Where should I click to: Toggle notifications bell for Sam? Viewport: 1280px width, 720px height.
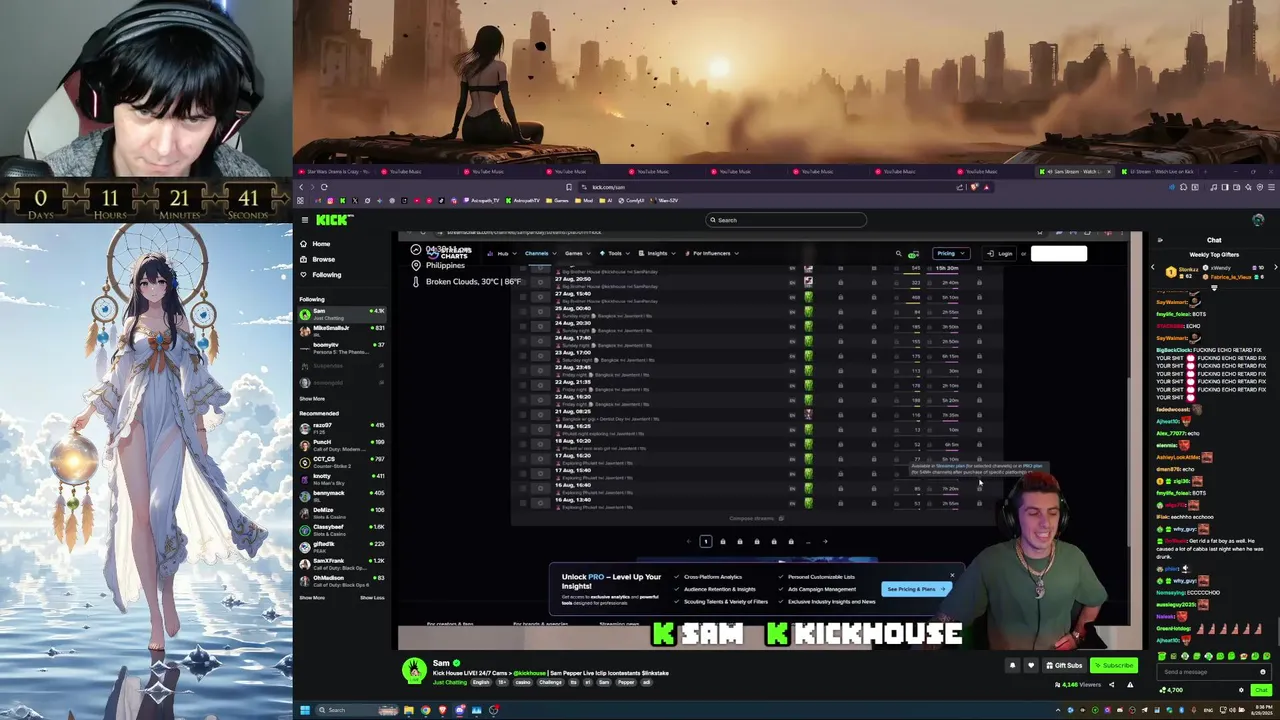pyautogui.click(x=1012, y=665)
